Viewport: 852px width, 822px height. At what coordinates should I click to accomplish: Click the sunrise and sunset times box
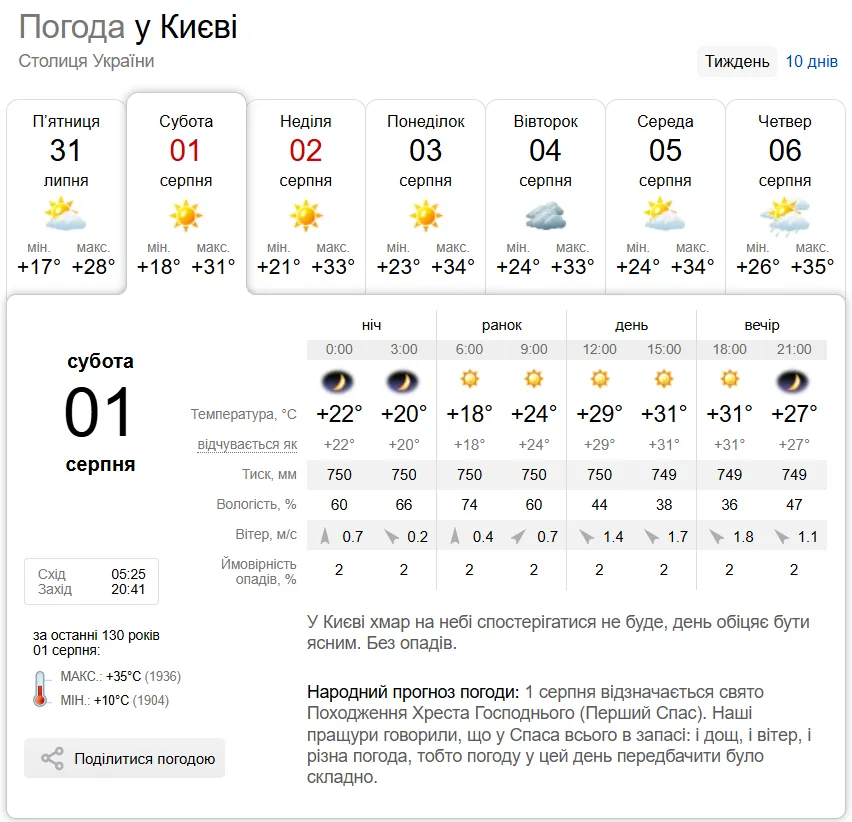(x=91, y=581)
